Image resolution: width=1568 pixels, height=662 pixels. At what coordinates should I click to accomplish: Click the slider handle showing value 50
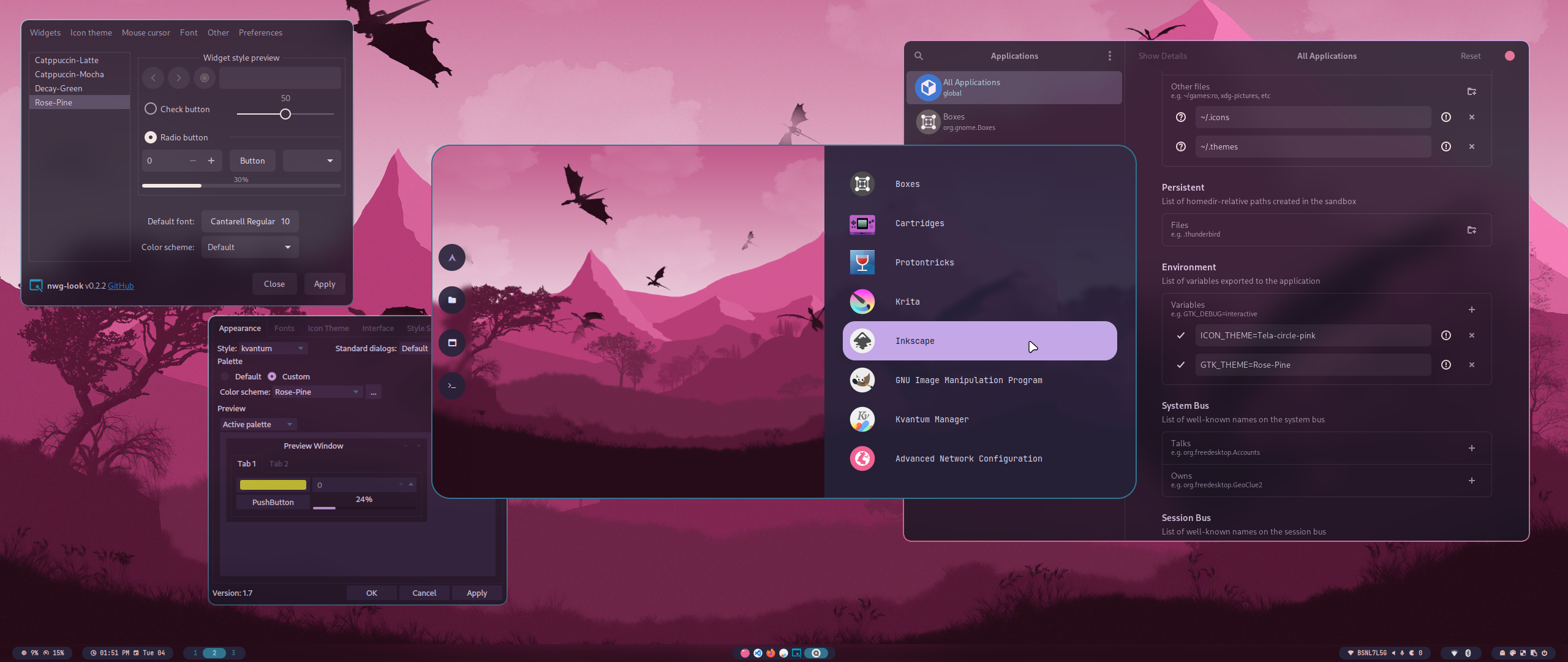[285, 114]
